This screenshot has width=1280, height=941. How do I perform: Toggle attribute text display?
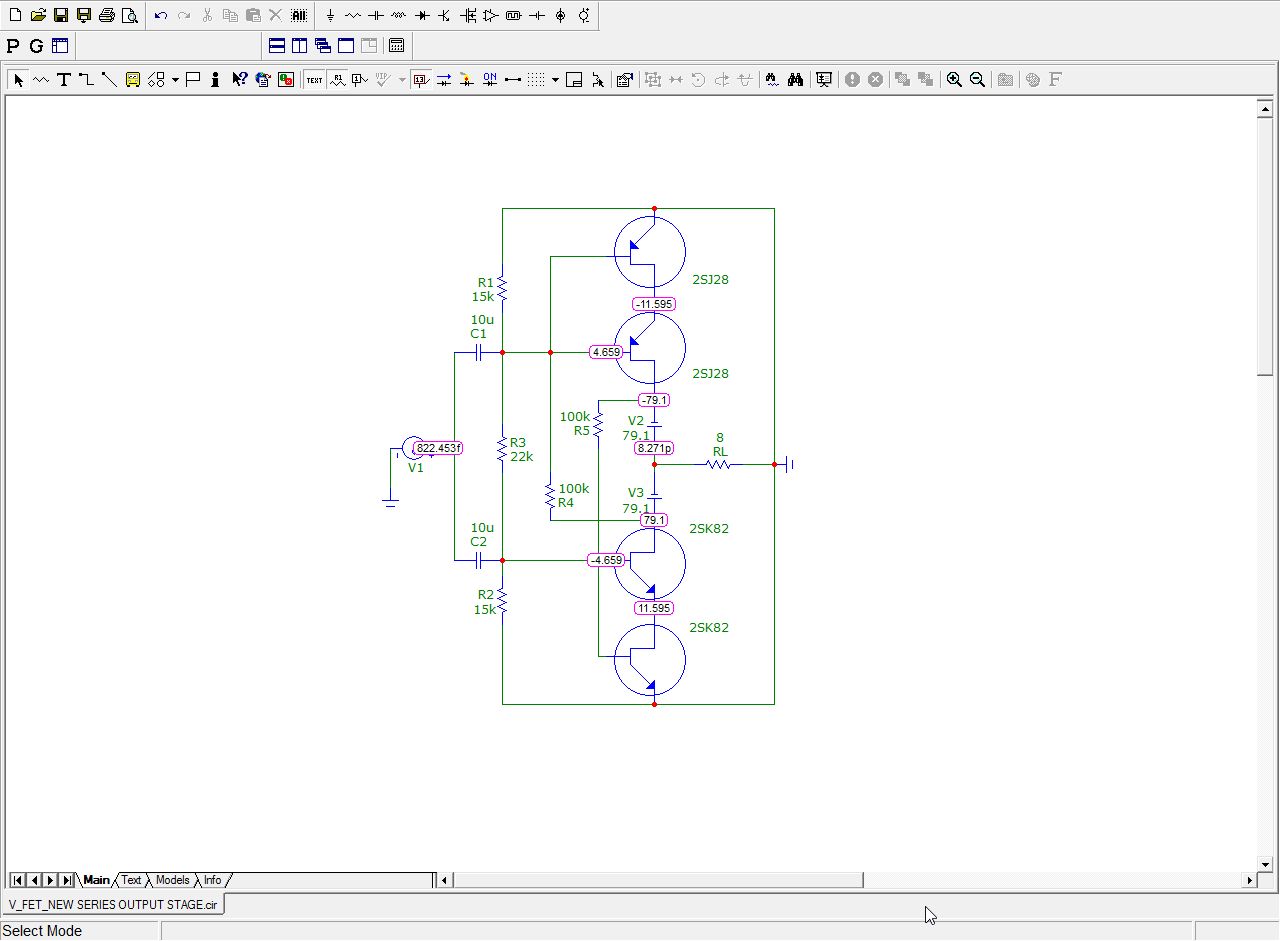338,80
